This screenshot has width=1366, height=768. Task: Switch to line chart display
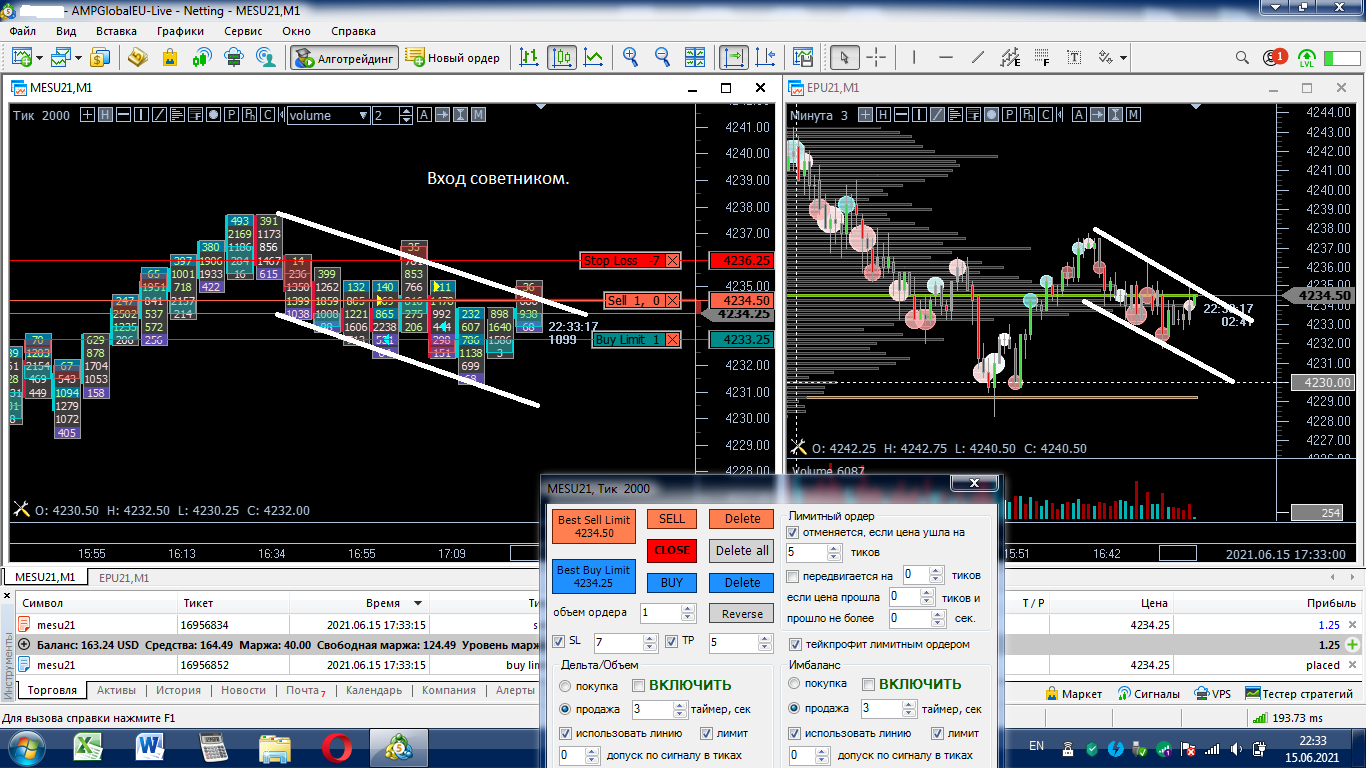point(594,58)
